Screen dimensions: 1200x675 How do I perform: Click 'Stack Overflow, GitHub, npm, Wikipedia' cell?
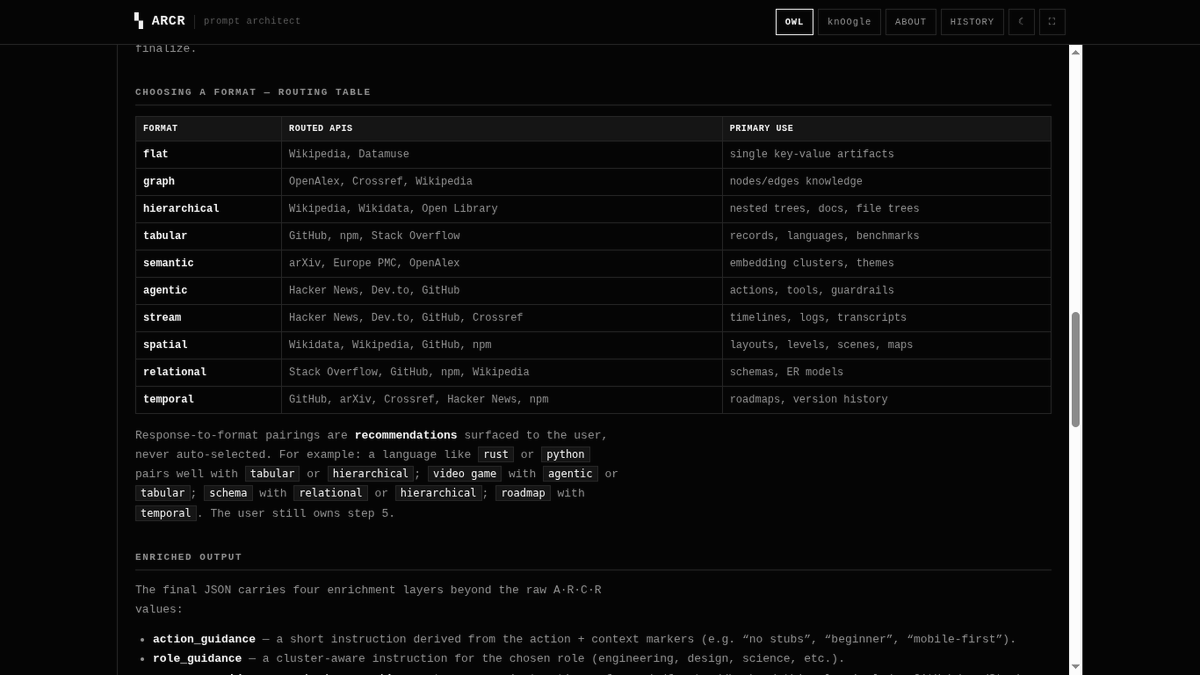click(x=502, y=372)
